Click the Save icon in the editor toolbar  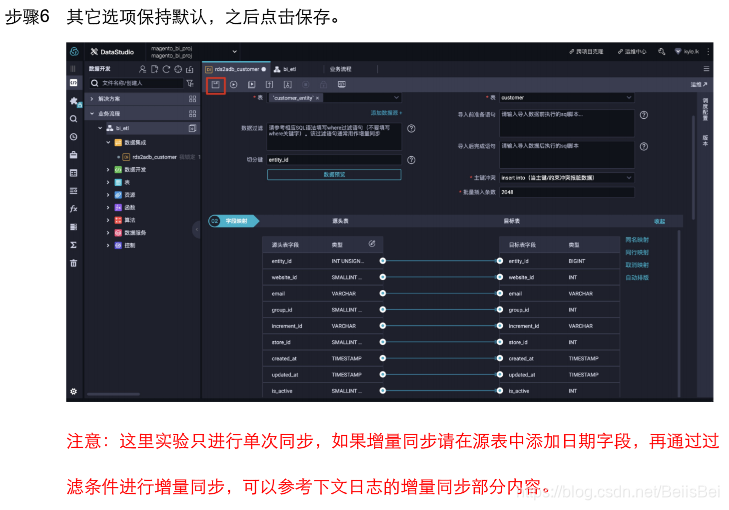pyautogui.click(x=215, y=85)
